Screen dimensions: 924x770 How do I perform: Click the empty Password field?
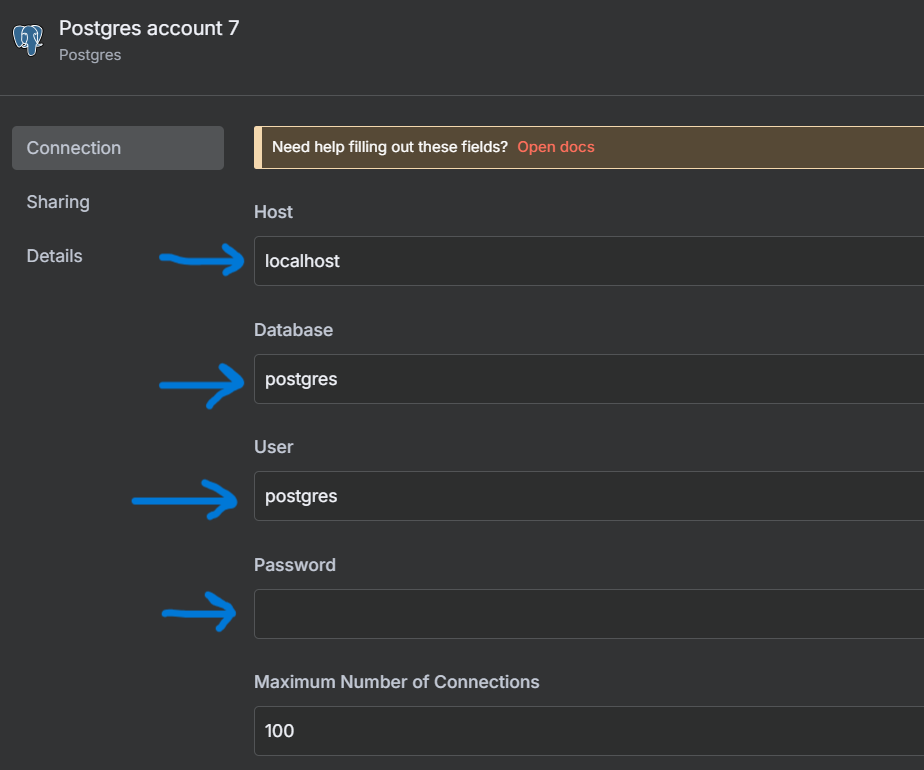(588, 614)
